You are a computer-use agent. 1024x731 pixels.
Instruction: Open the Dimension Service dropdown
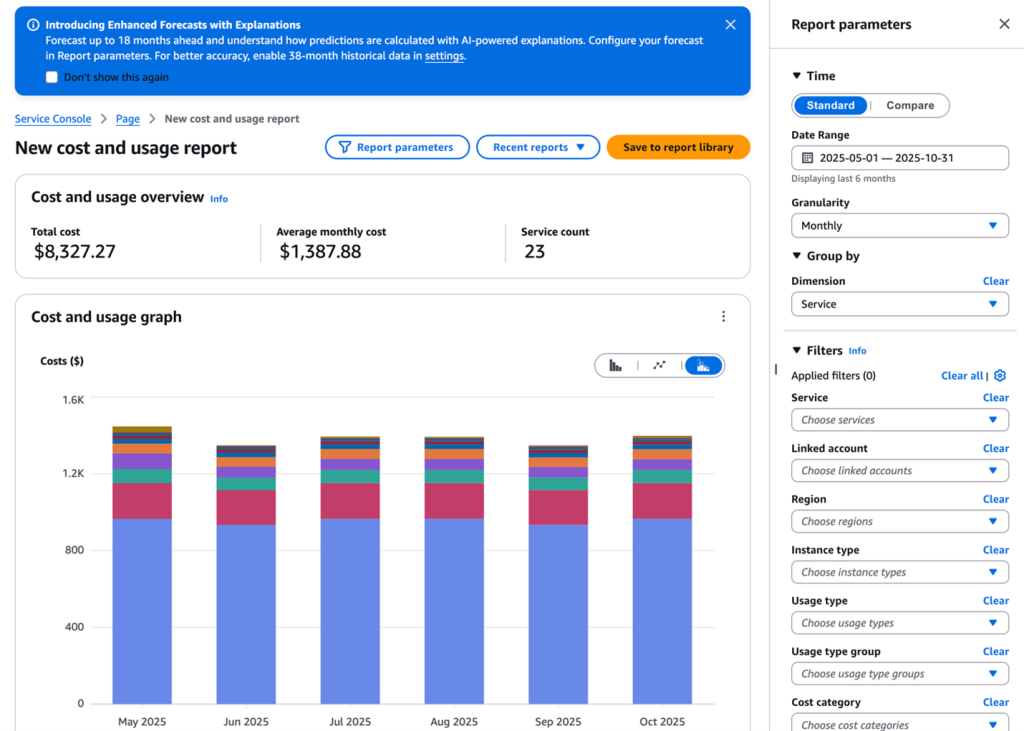[900, 304]
